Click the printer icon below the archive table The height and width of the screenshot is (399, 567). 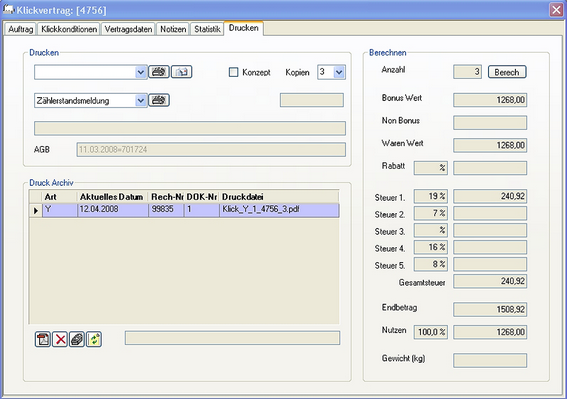(77, 339)
